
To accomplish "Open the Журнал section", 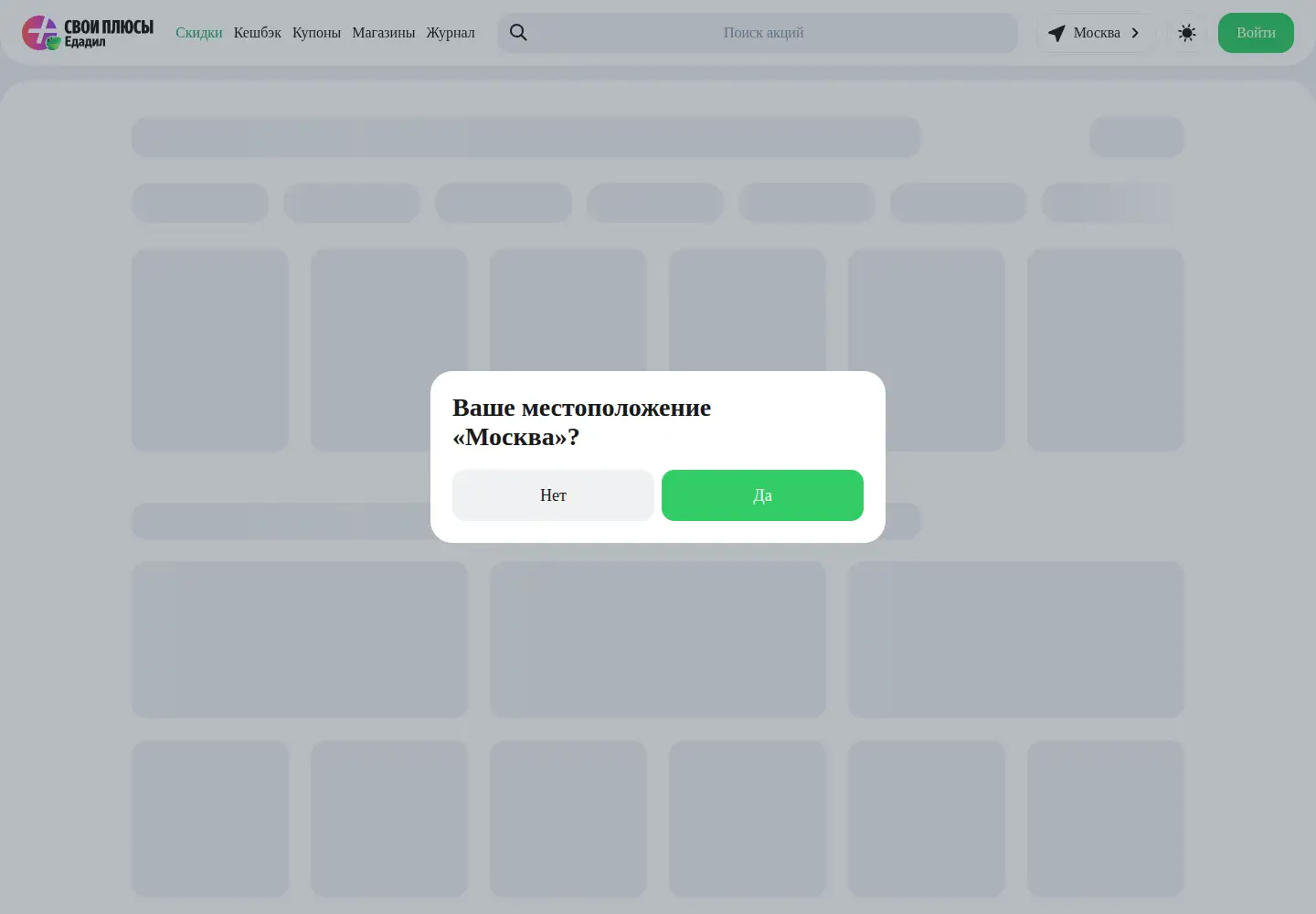I will click(x=451, y=33).
